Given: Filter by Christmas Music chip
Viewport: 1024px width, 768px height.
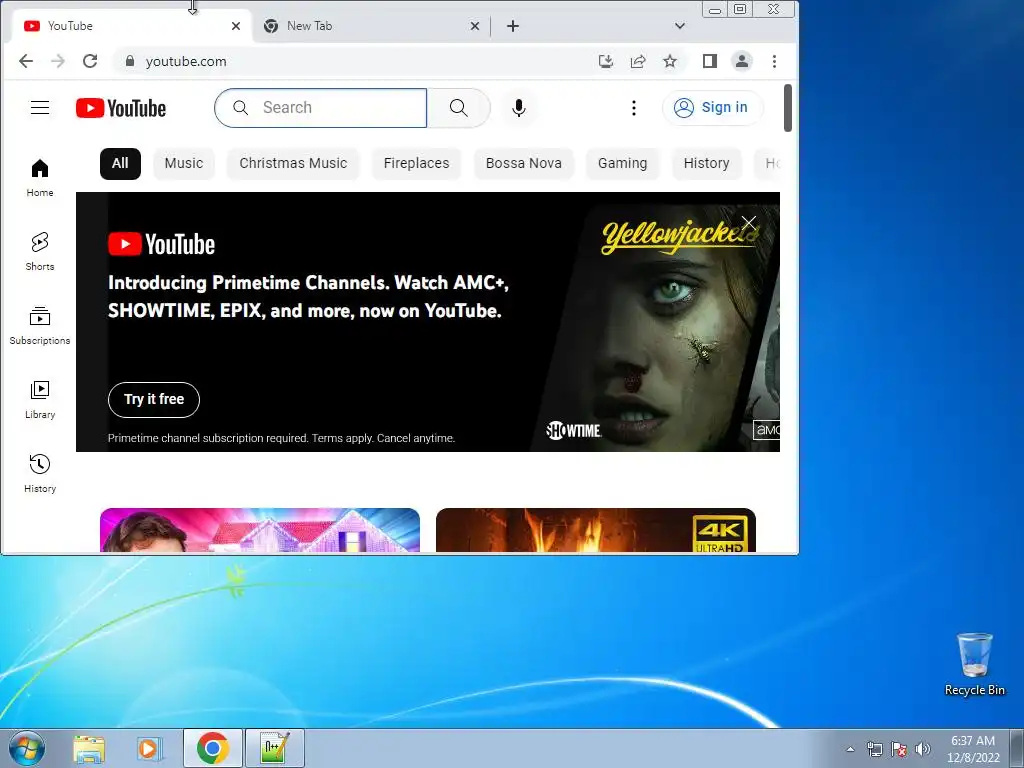Looking at the screenshot, I should (293, 163).
